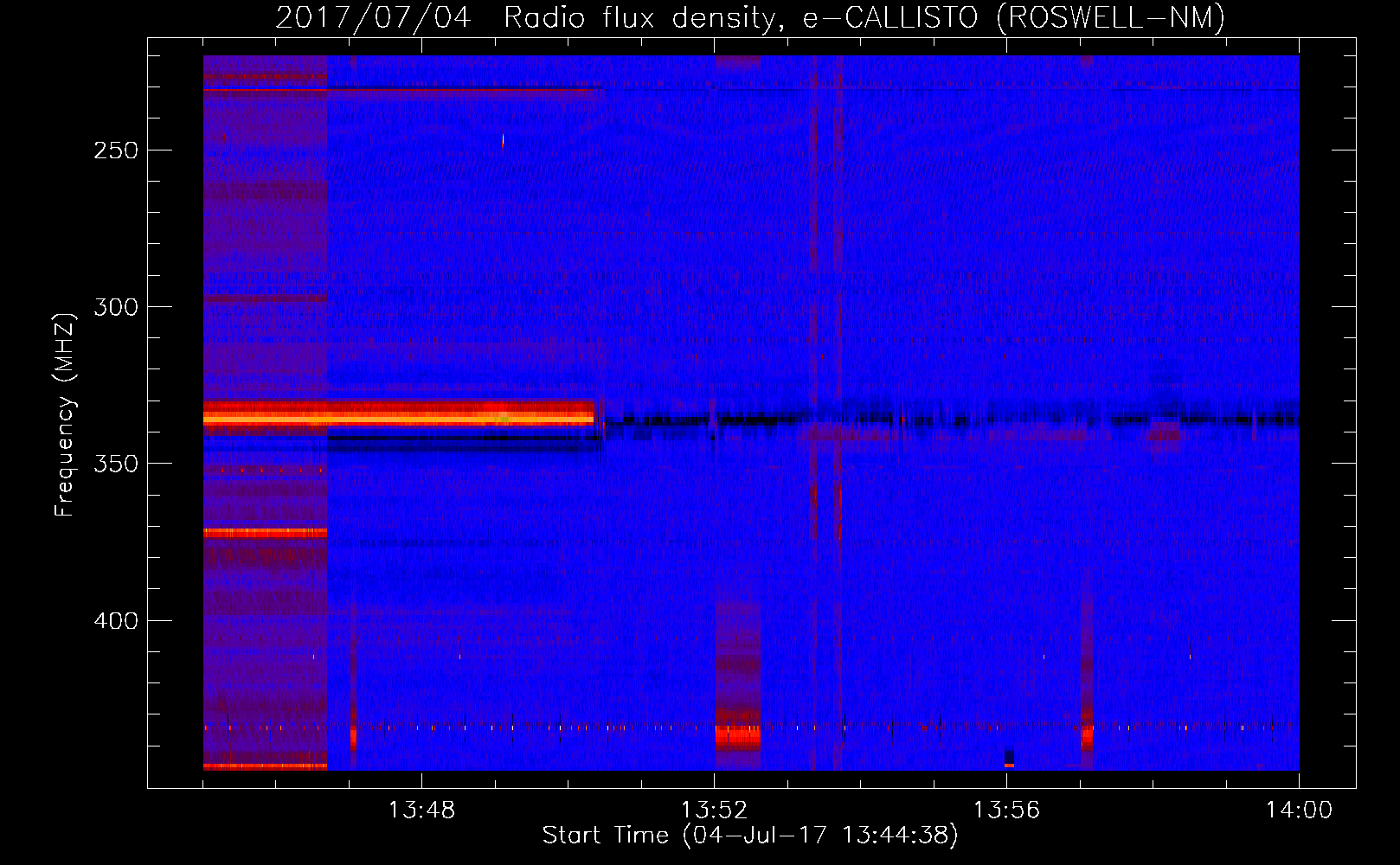The width and height of the screenshot is (1400, 865).
Task: Click the 13:48 time tick label
Action: 421,811
